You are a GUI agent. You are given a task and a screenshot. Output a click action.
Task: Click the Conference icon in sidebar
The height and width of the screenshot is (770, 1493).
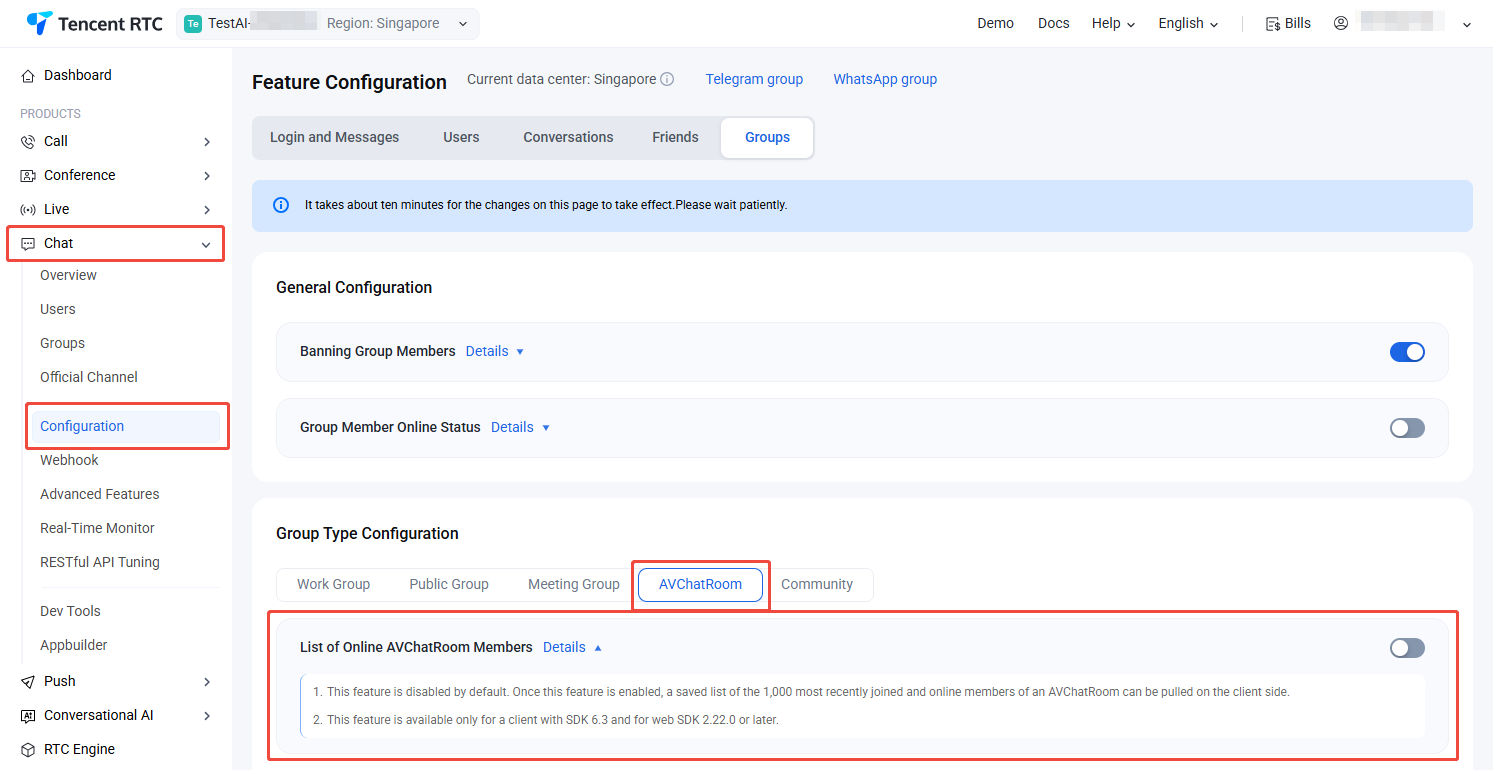click(x=28, y=176)
